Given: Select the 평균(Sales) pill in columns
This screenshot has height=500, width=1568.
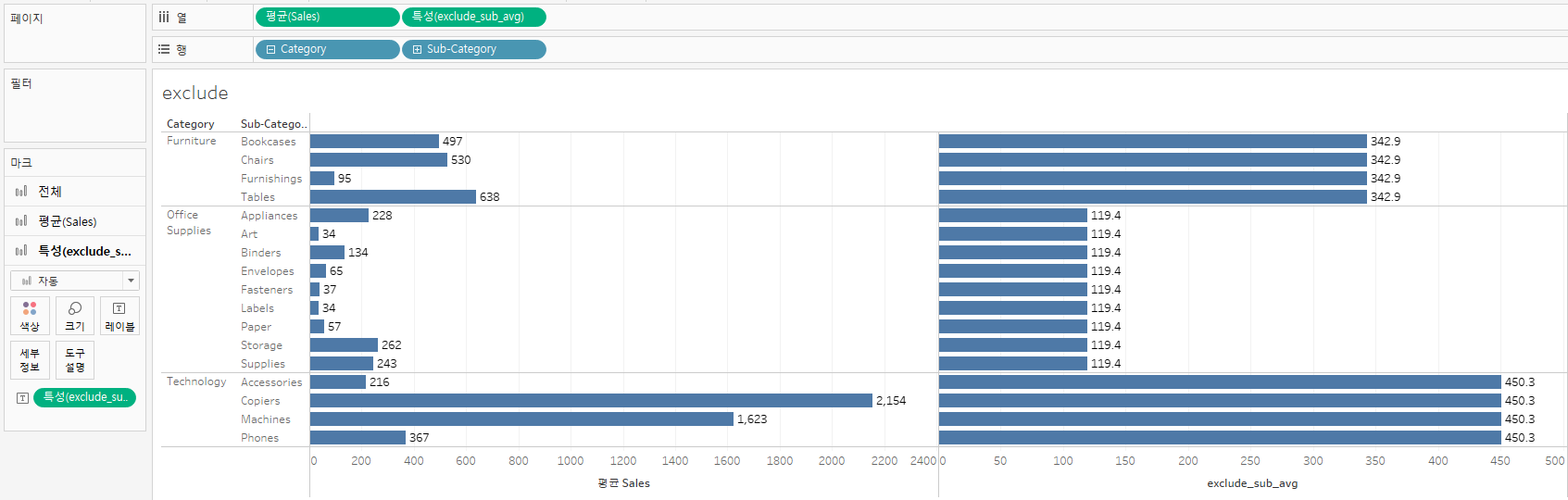Looking at the screenshot, I should pos(327,17).
